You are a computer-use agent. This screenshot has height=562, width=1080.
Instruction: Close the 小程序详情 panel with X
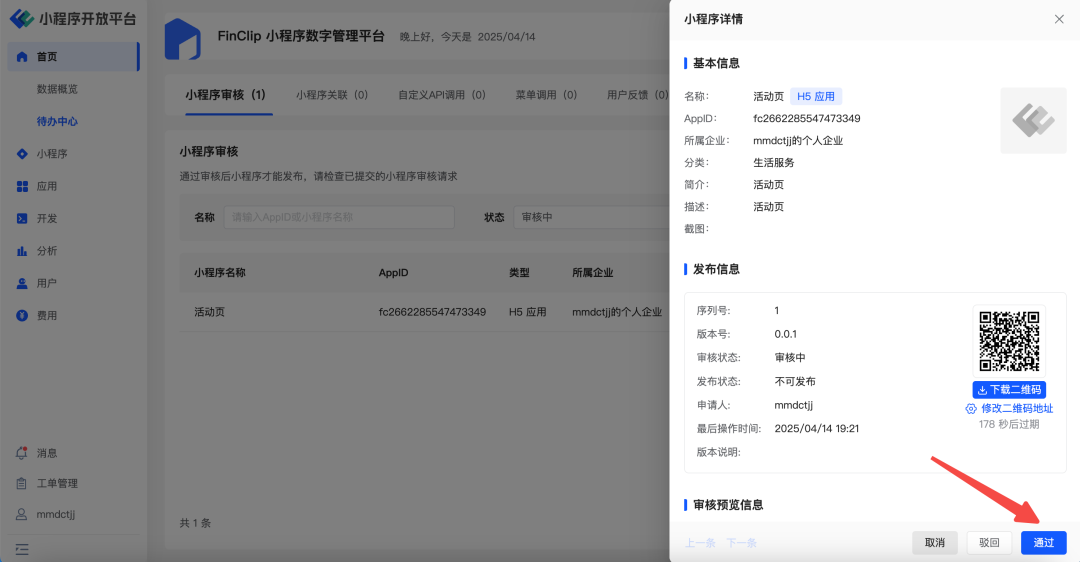[x=1059, y=19]
